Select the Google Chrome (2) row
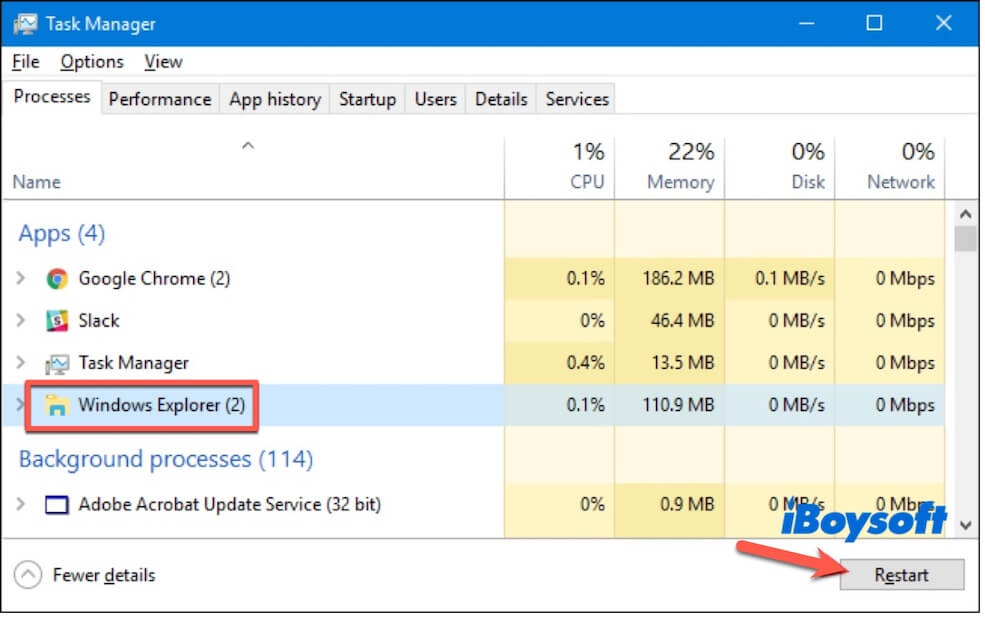The height and width of the screenshot is (617, 985). [473, 278]
